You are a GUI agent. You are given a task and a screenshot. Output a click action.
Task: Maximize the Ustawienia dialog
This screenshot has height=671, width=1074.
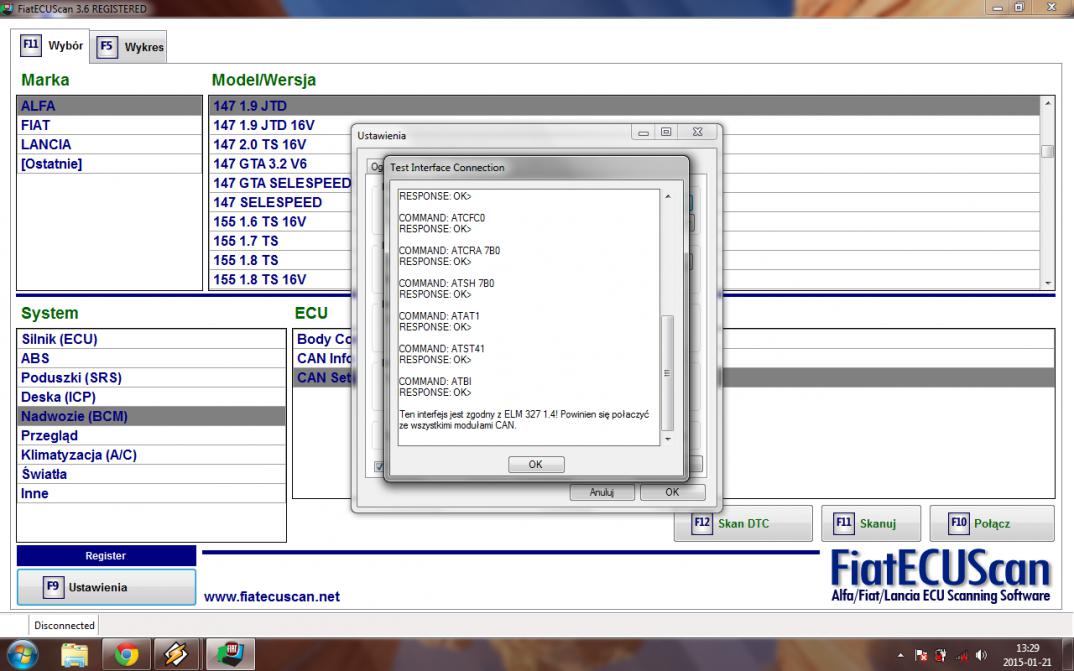pos(666,131)
